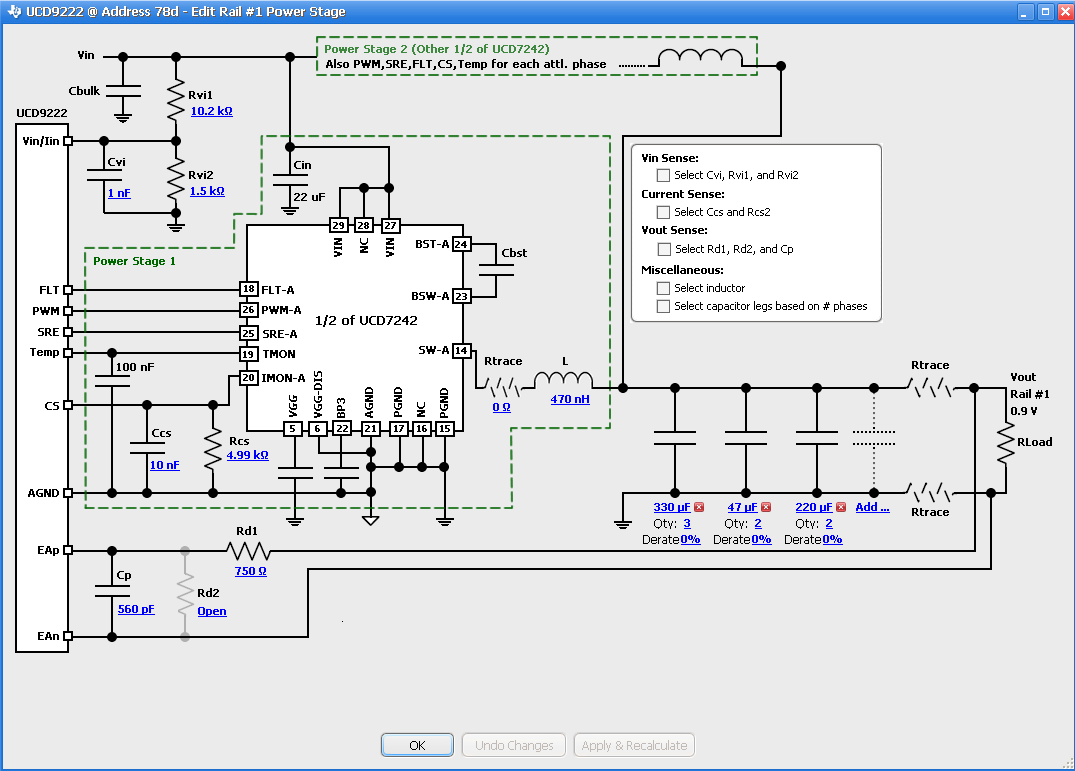The width and height of the screenshot is (1075, 771).
Task: Edit the inductor value 470 nH
Action: click(570, 398)
